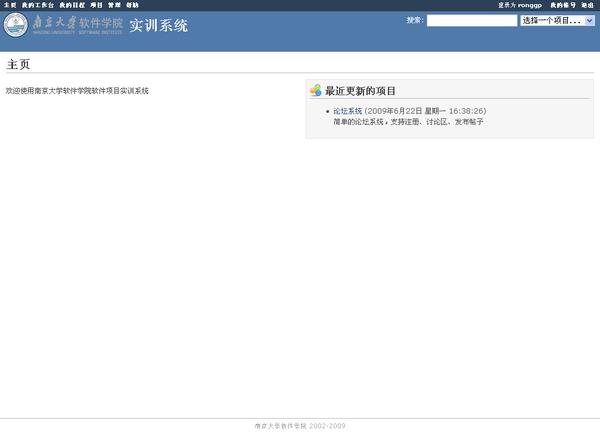Click the Nanjing University round logo

(x=16, y=25)
